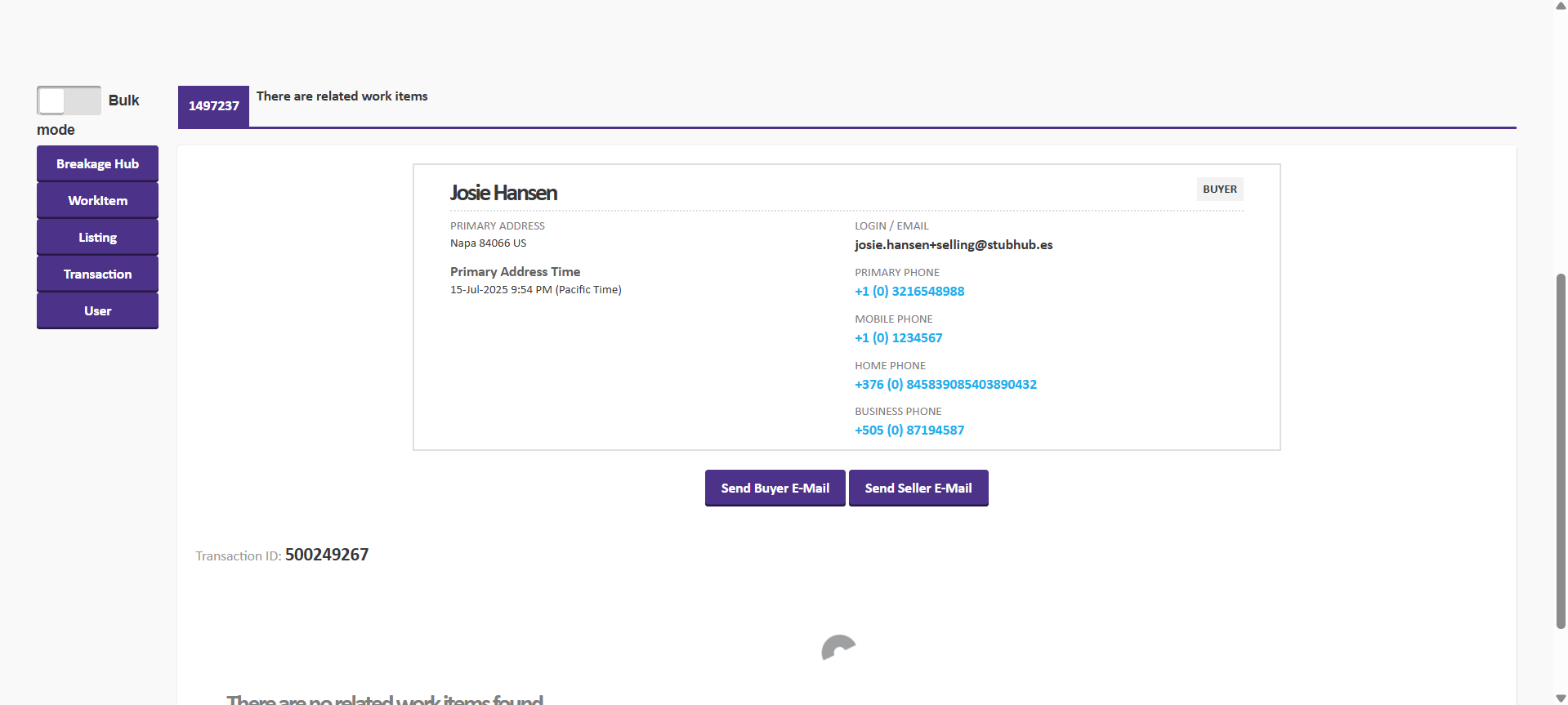Select work item tab 1497237
The height and width of the screenshot is (705, 1568).
click(x=213, y=106)
